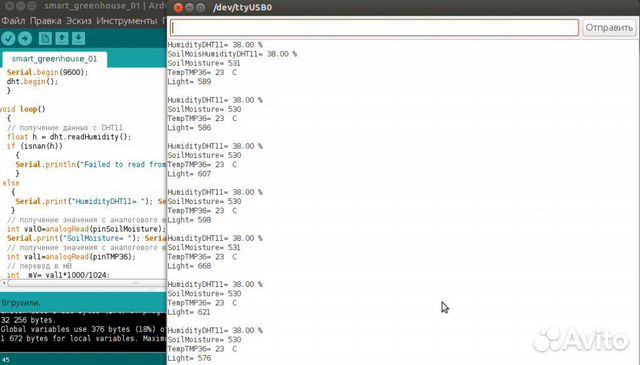The image size is (640, 365).
Task: Click the 'float h = dht.readHumidity();' line
Action: tap(69, 137)
